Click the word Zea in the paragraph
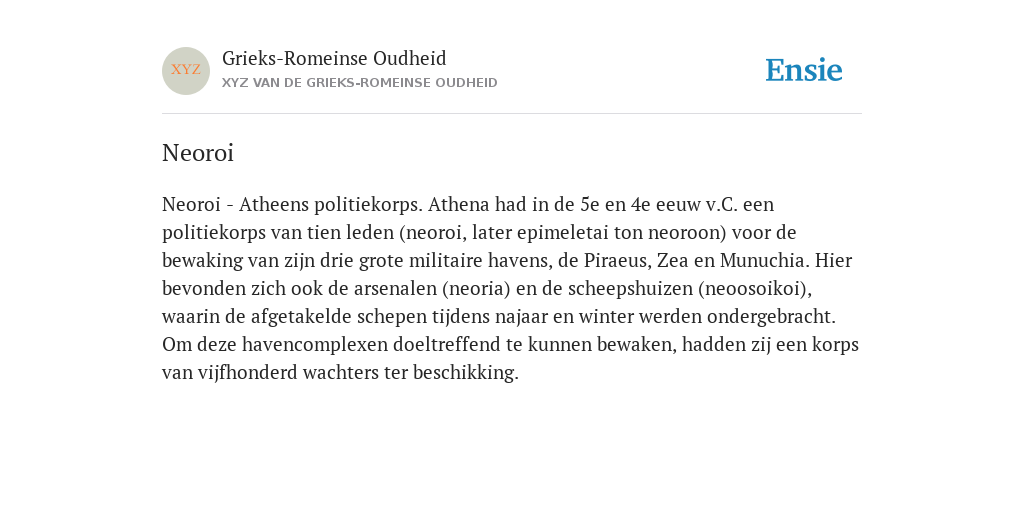The height and width of the screenshot is (512, 1024). 671,261
